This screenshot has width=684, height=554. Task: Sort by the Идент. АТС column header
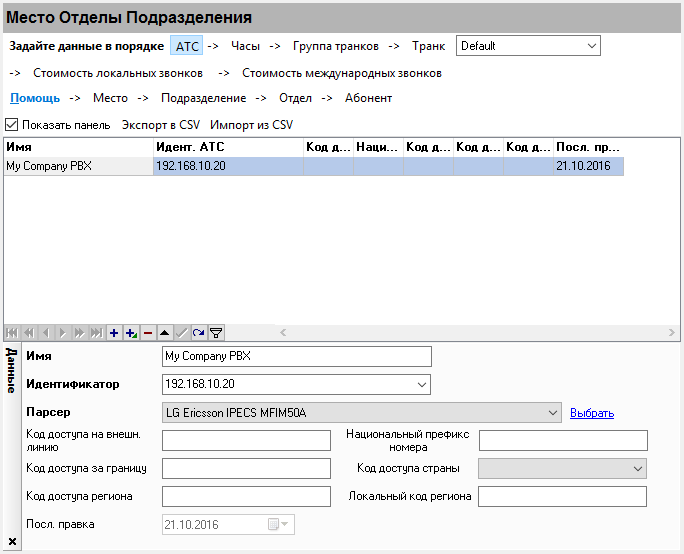coord(229,147)
